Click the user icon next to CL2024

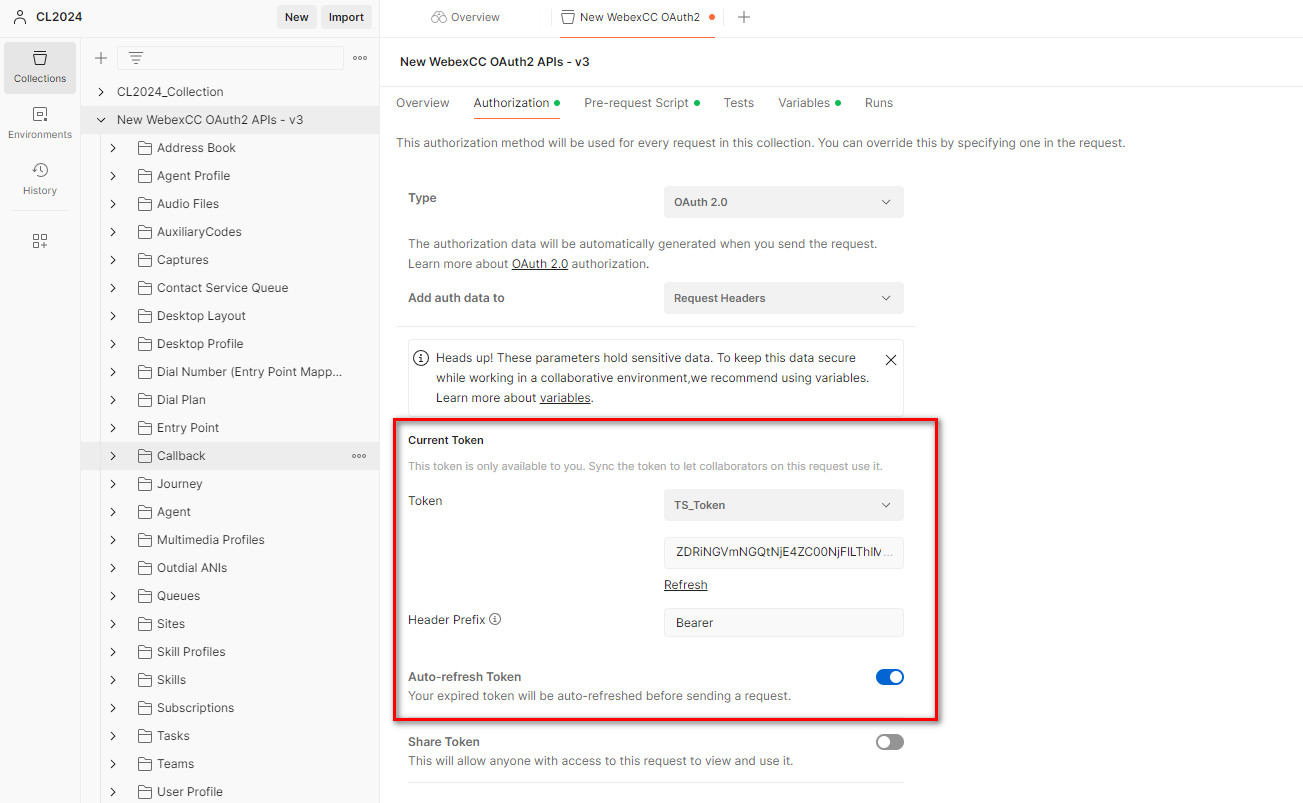click(x=20, y=16)
